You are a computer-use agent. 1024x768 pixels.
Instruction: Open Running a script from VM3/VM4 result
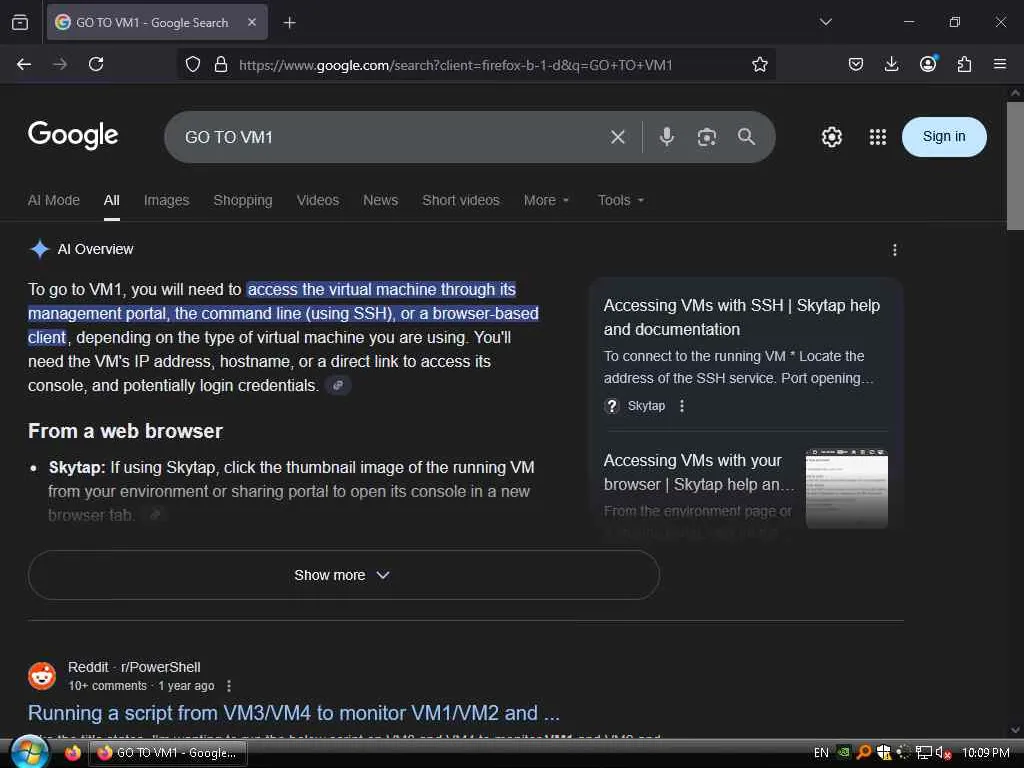(294, 713)
